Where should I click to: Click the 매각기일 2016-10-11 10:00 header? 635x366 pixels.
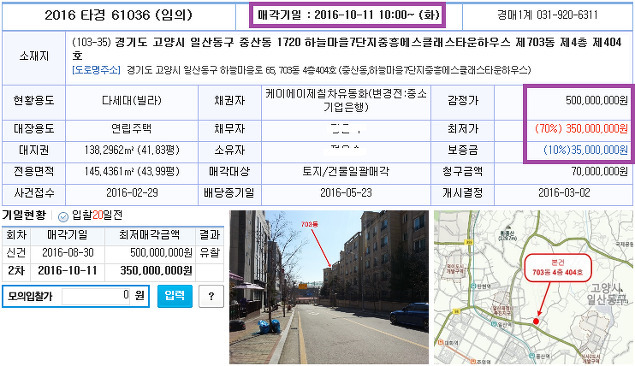348,15
